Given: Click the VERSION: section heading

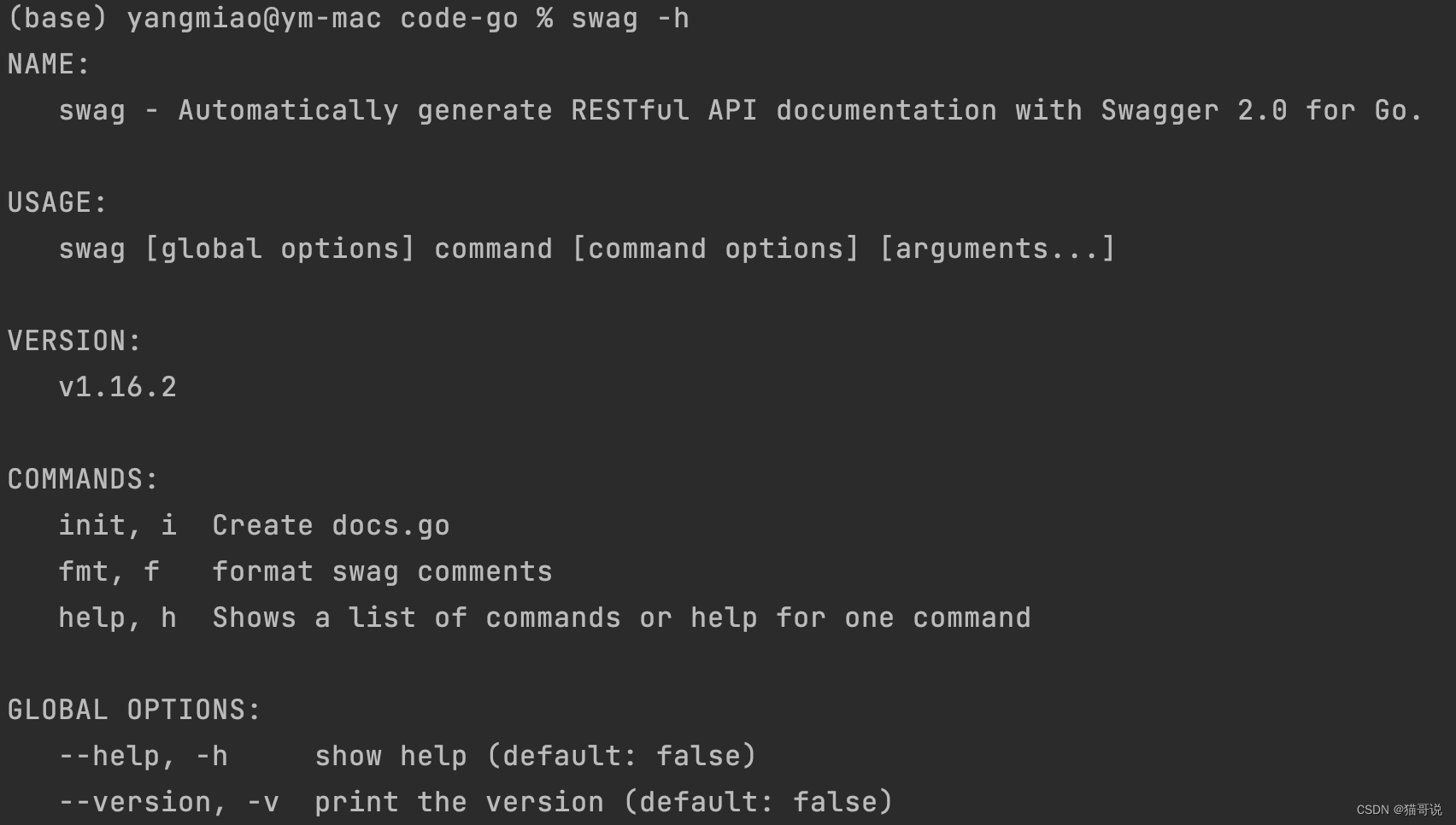Looking at the screenshot, I should [x=74, y=341].
